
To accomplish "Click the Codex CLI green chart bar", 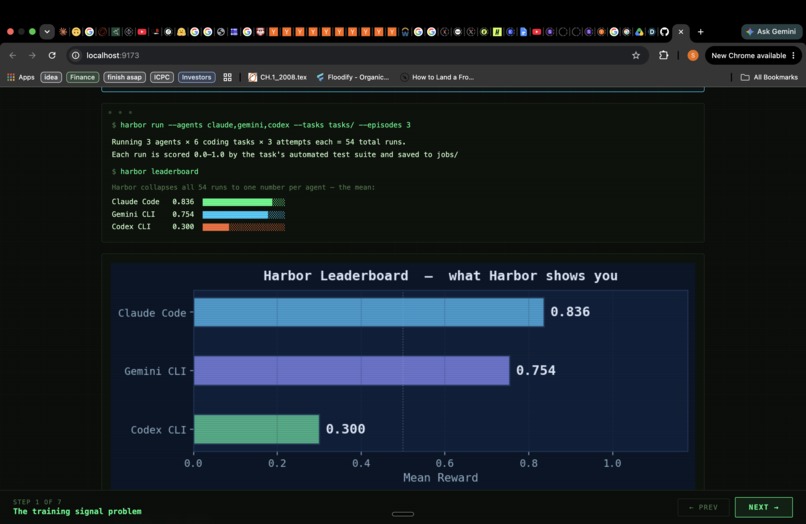I will coord(257,429).
